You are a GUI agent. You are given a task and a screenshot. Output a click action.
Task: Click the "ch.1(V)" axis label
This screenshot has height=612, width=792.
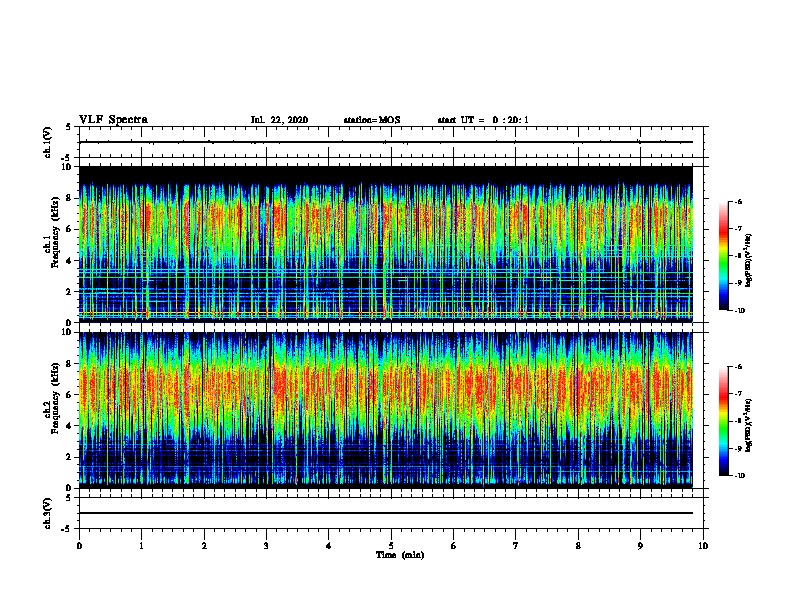(x=47, y=142)
